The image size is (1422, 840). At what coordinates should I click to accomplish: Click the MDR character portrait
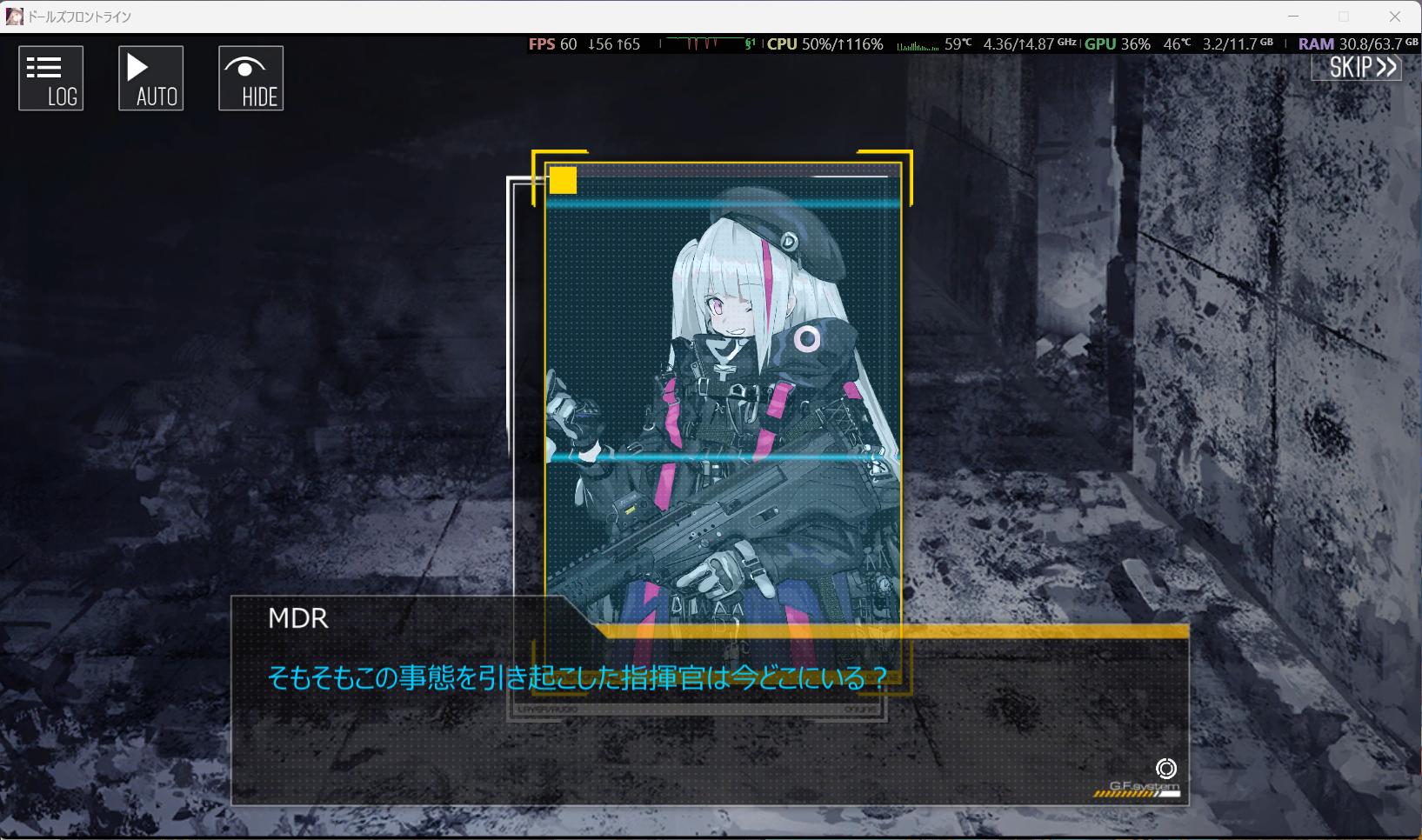tap(722, 391)
